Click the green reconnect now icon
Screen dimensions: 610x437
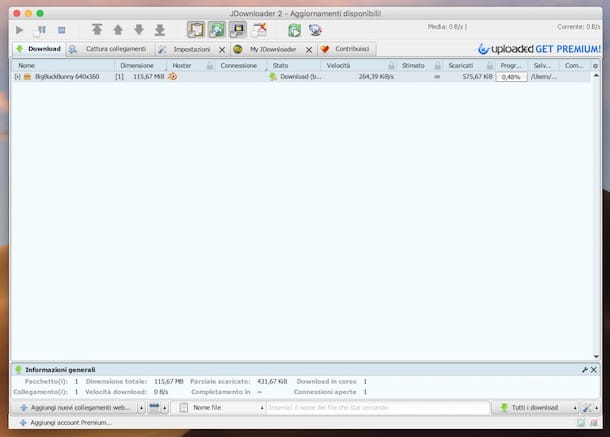point(294,30)
